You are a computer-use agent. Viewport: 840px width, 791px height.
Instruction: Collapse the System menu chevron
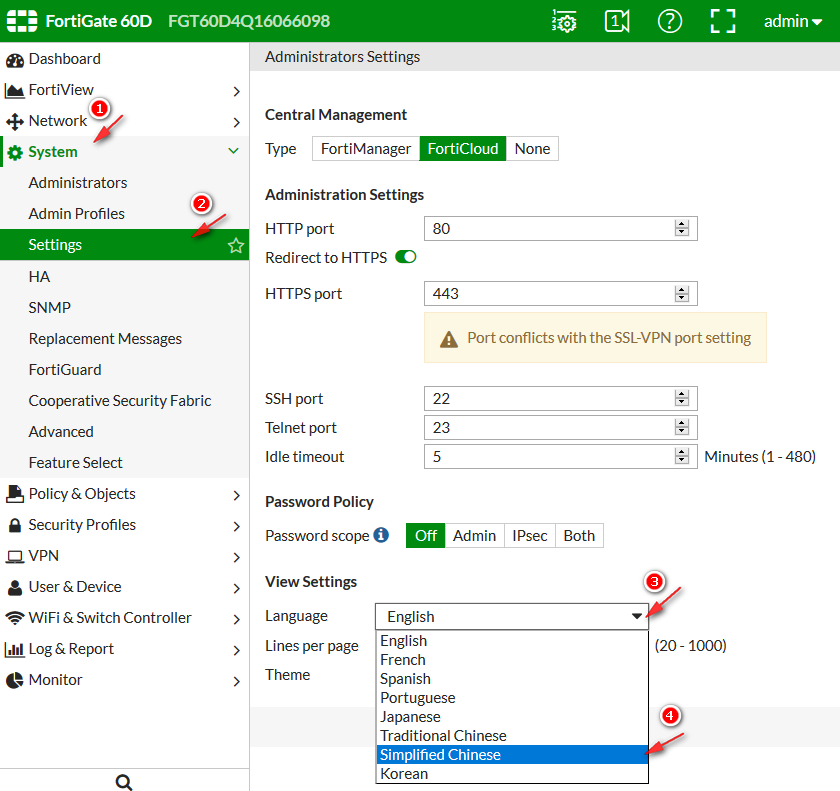point(234,151)
